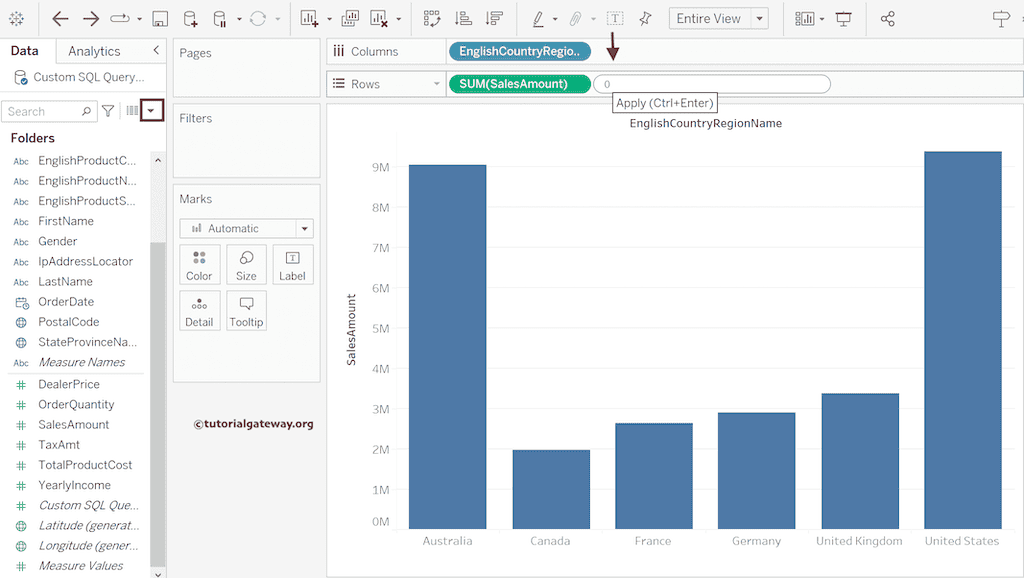This screenshot has width=1024, height=578.
Task: Expand the data pane view options arrow
Action: click(x=151, y=111)
